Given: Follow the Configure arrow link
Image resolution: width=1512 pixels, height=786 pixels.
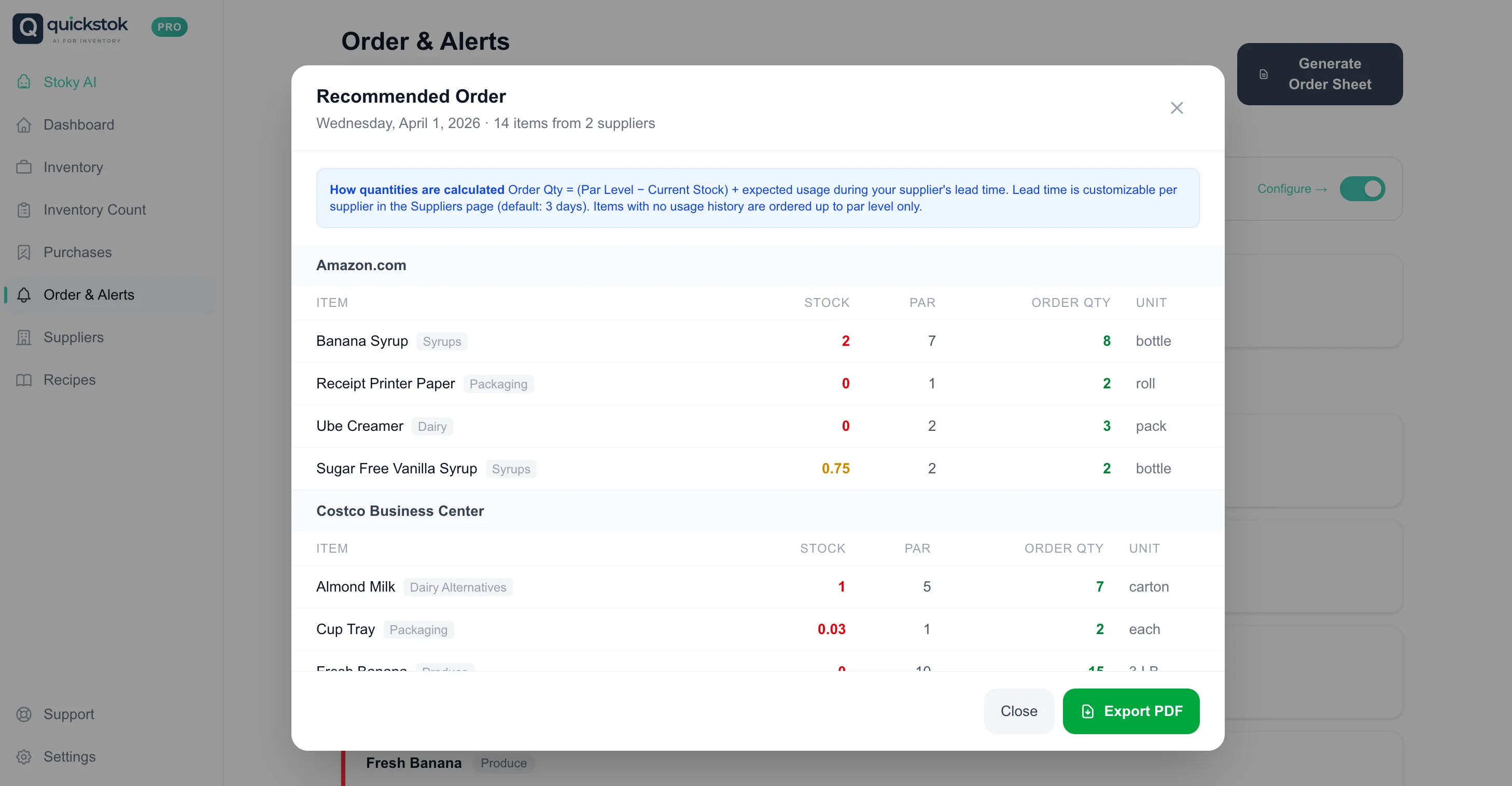Looking at the screenshot, I should coord(1291,189).
